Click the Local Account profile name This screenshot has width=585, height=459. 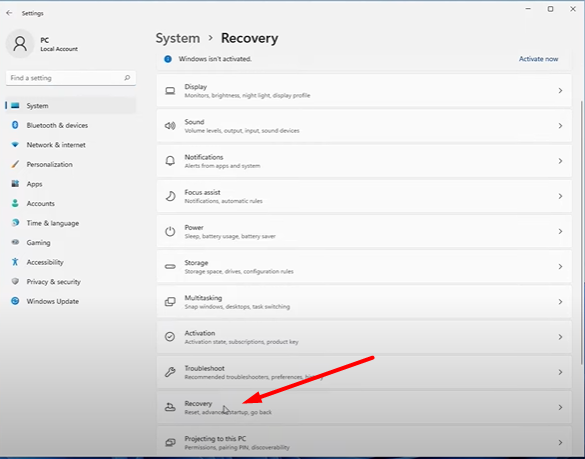coord(59,49)
